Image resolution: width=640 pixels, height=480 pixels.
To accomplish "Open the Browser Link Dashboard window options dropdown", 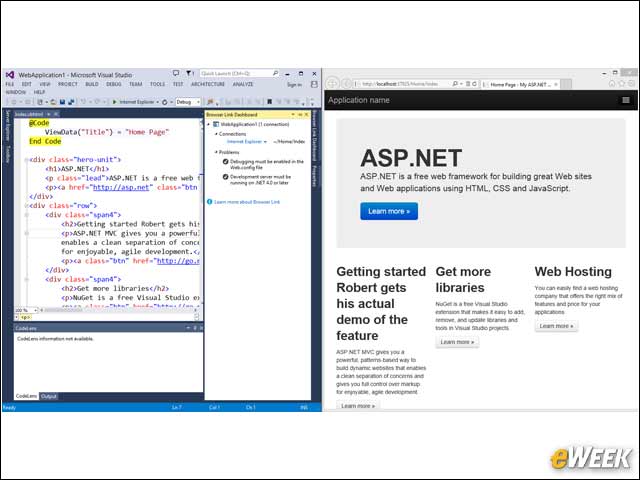I will point(293,115).
